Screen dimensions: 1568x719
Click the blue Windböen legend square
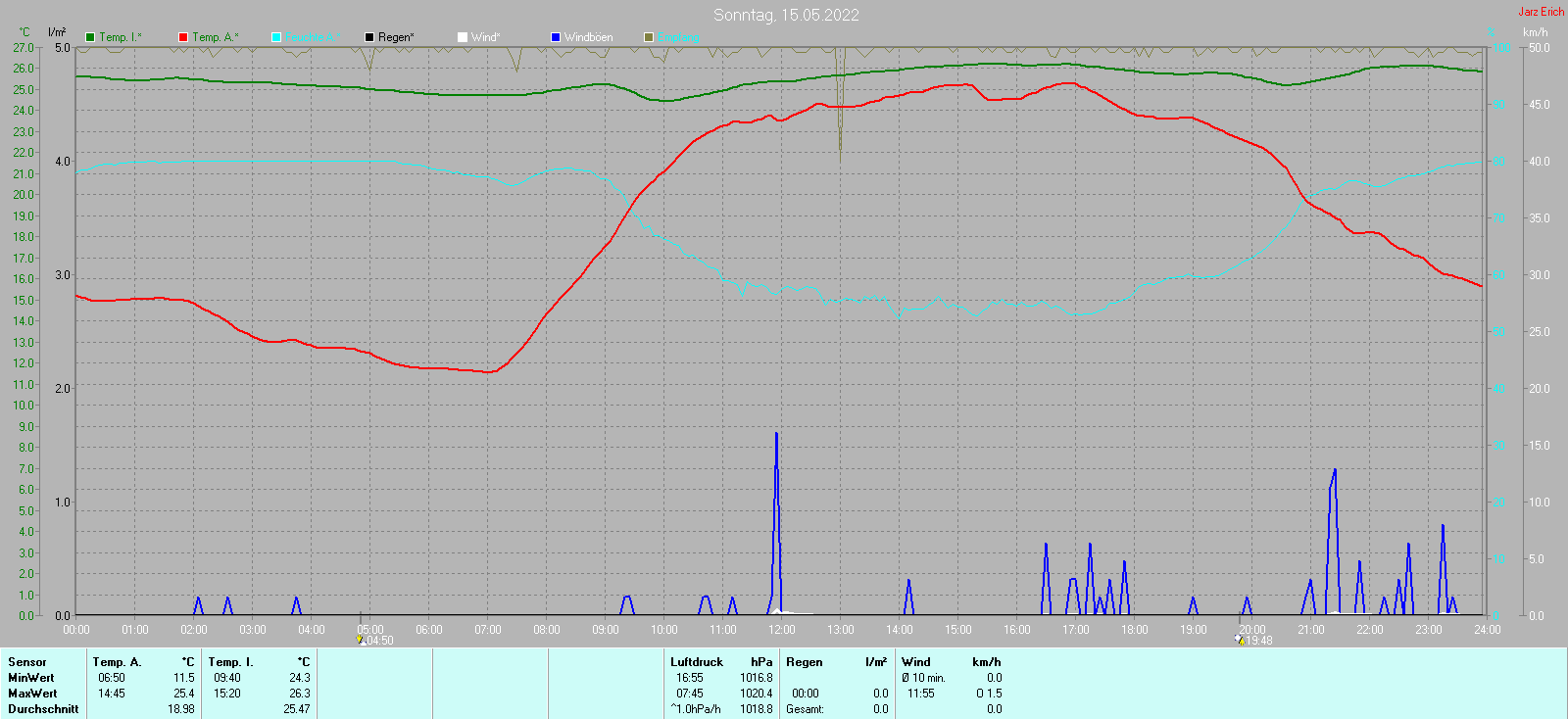click(x=556, y=37)
